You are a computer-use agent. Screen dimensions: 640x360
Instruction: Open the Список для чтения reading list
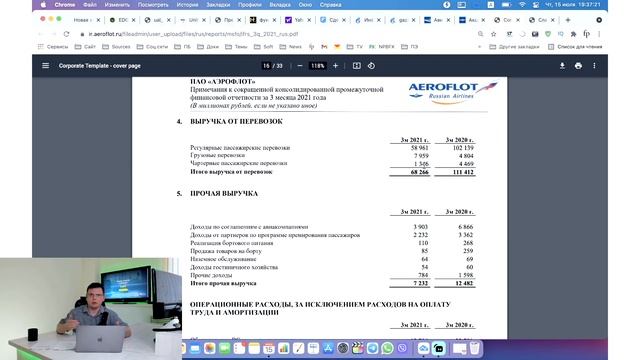pyautogui.click(x=575, y=47)
